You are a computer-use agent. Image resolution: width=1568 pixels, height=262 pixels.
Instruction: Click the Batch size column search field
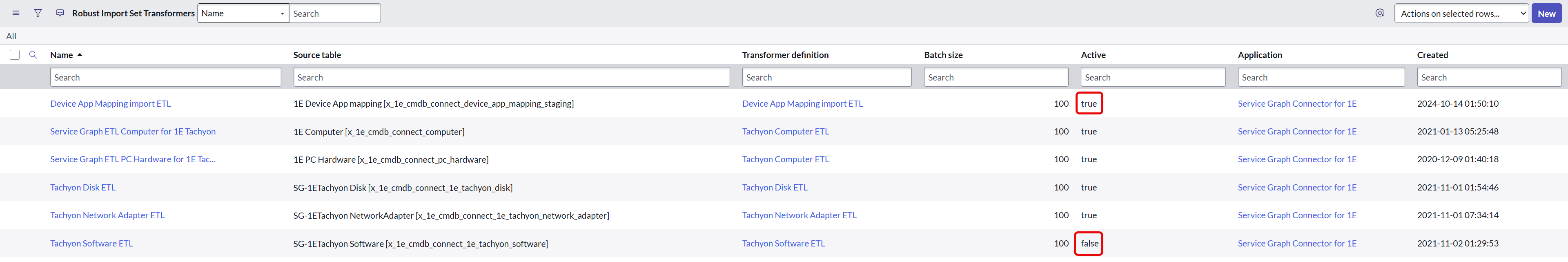(995, 77)
